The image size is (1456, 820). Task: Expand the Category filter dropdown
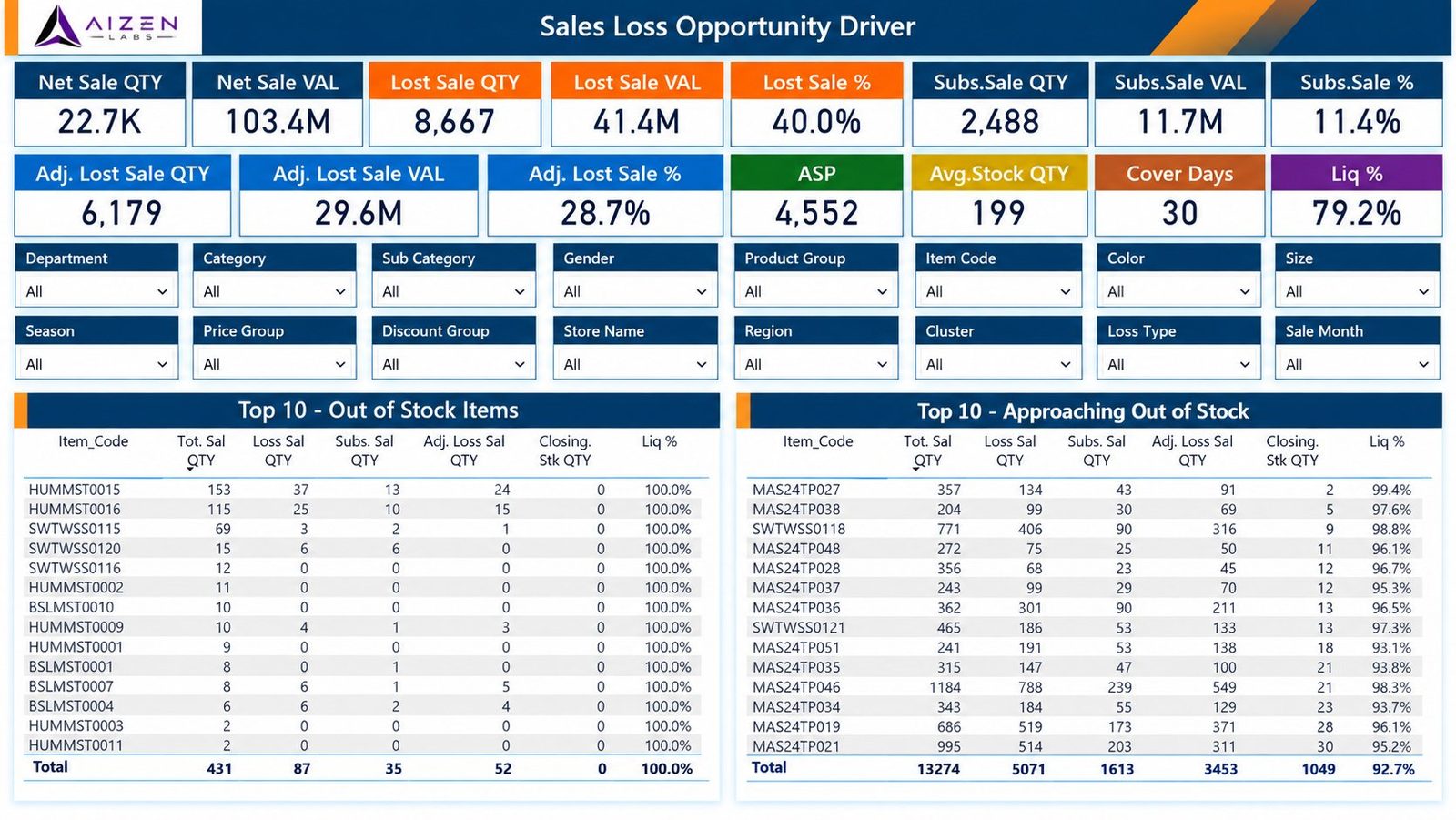274,291
